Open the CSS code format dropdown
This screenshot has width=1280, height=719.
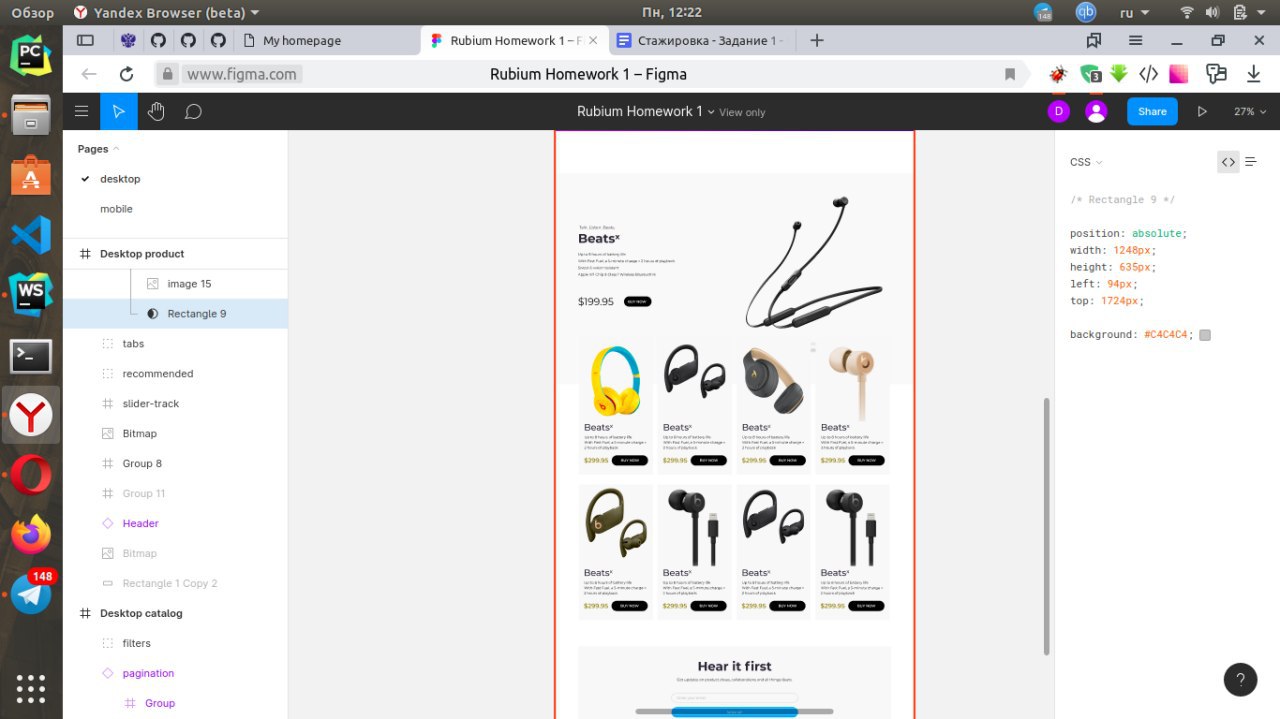pos(1086,162)
